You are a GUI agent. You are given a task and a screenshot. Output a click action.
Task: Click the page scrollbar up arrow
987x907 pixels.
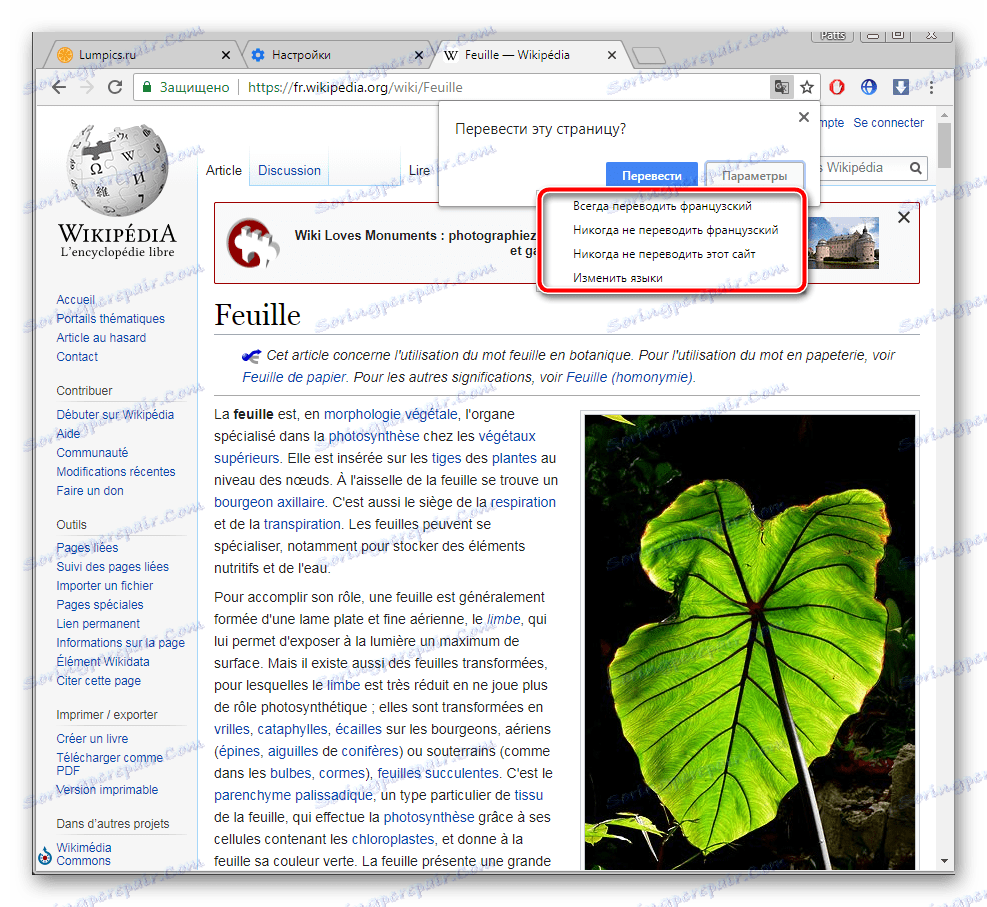[944, 115]
